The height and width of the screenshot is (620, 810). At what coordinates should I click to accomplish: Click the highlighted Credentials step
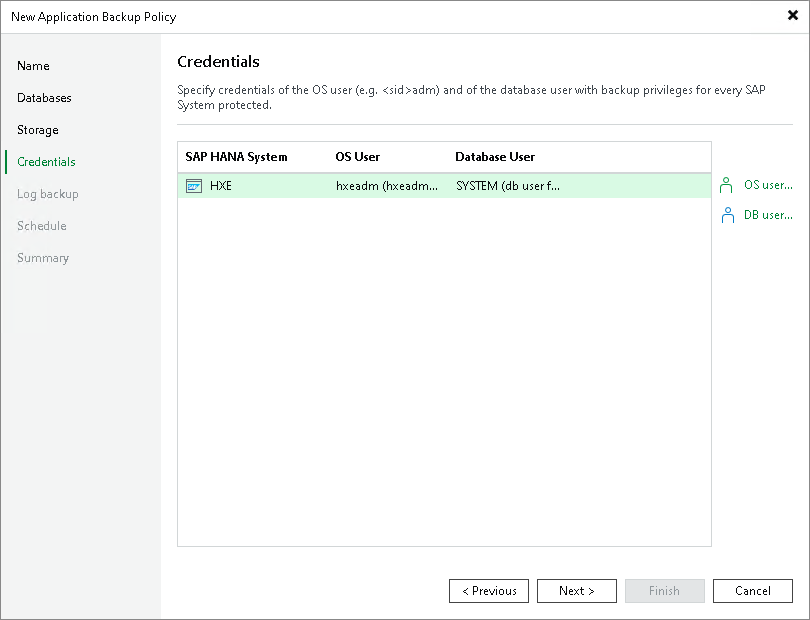(48, 161)
